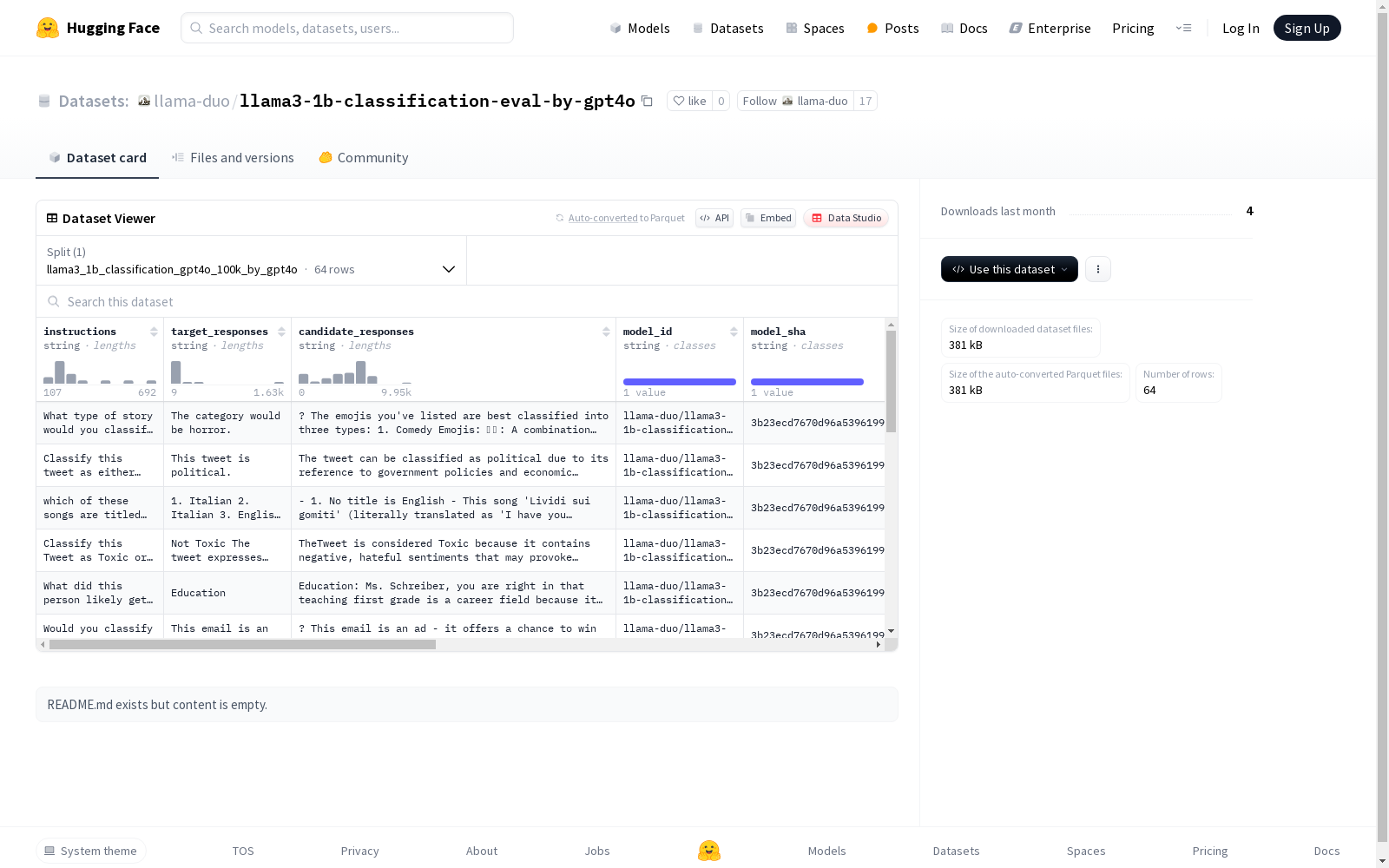This screenshot has height=868, width=1389.
Task: Select the 'Education' target response cell
Action: (x=227, y=593)
